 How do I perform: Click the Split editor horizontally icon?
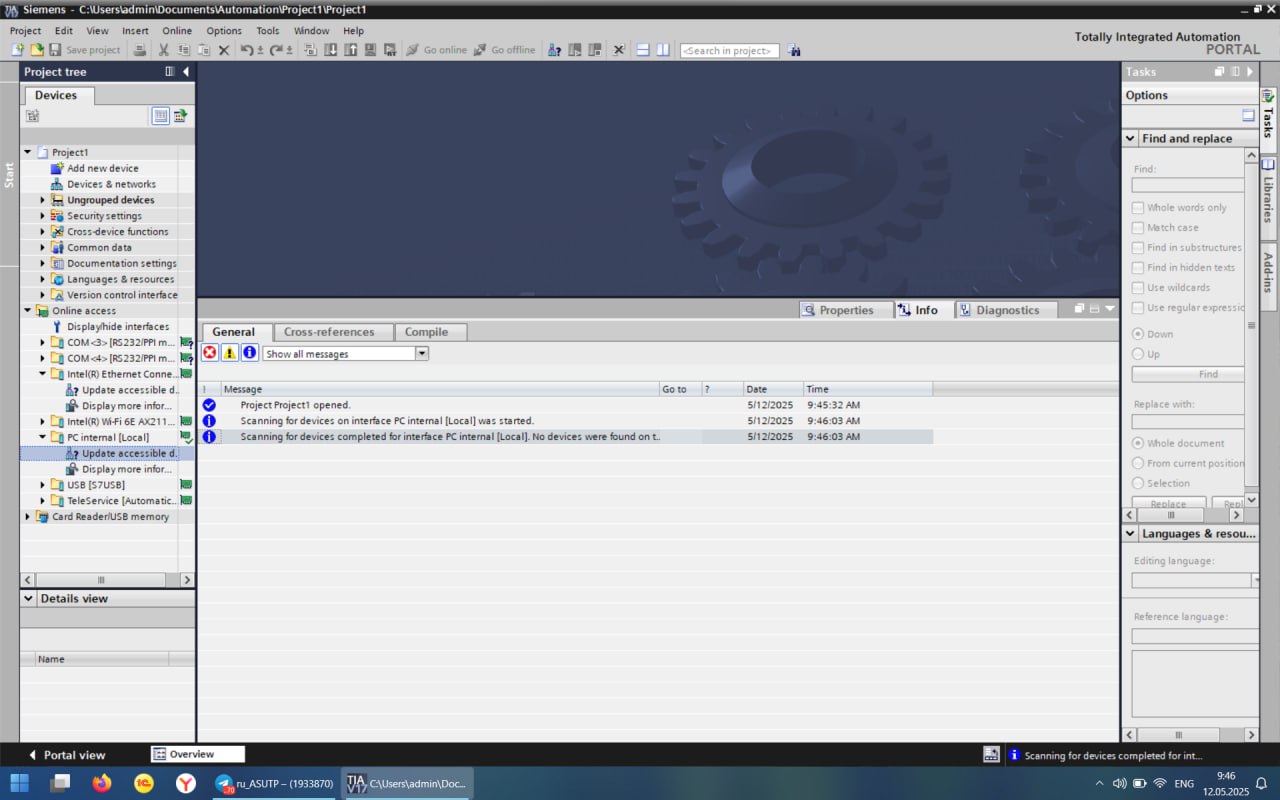(x=643, y=50)
